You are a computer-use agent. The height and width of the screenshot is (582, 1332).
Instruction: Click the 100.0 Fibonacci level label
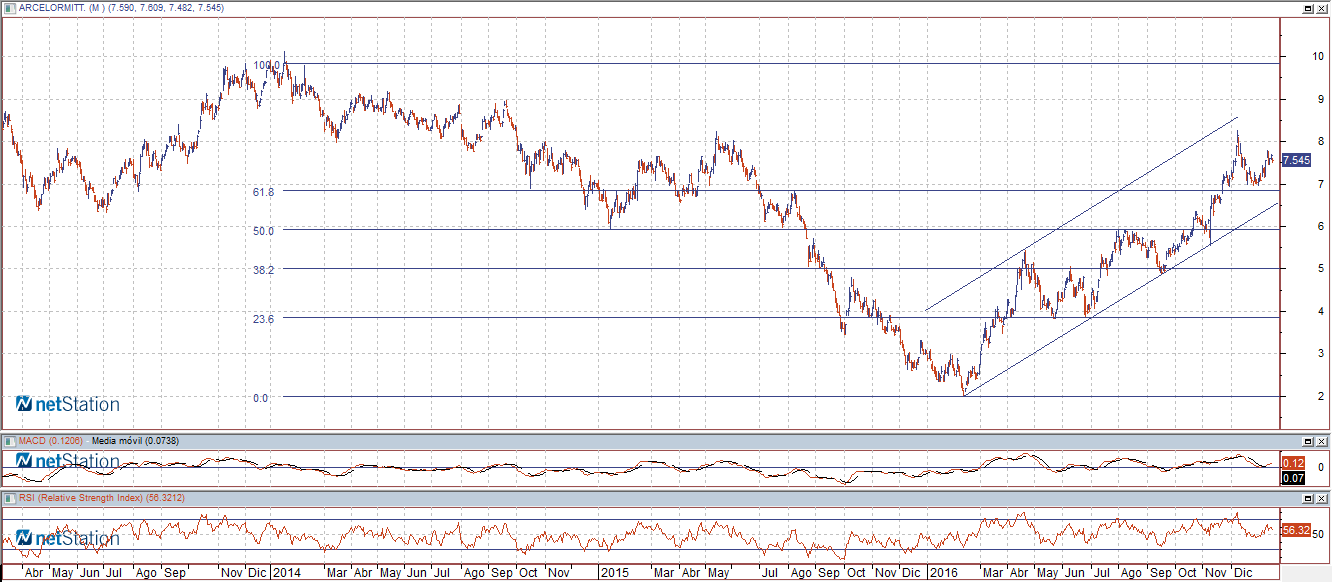tap(266, 65)
